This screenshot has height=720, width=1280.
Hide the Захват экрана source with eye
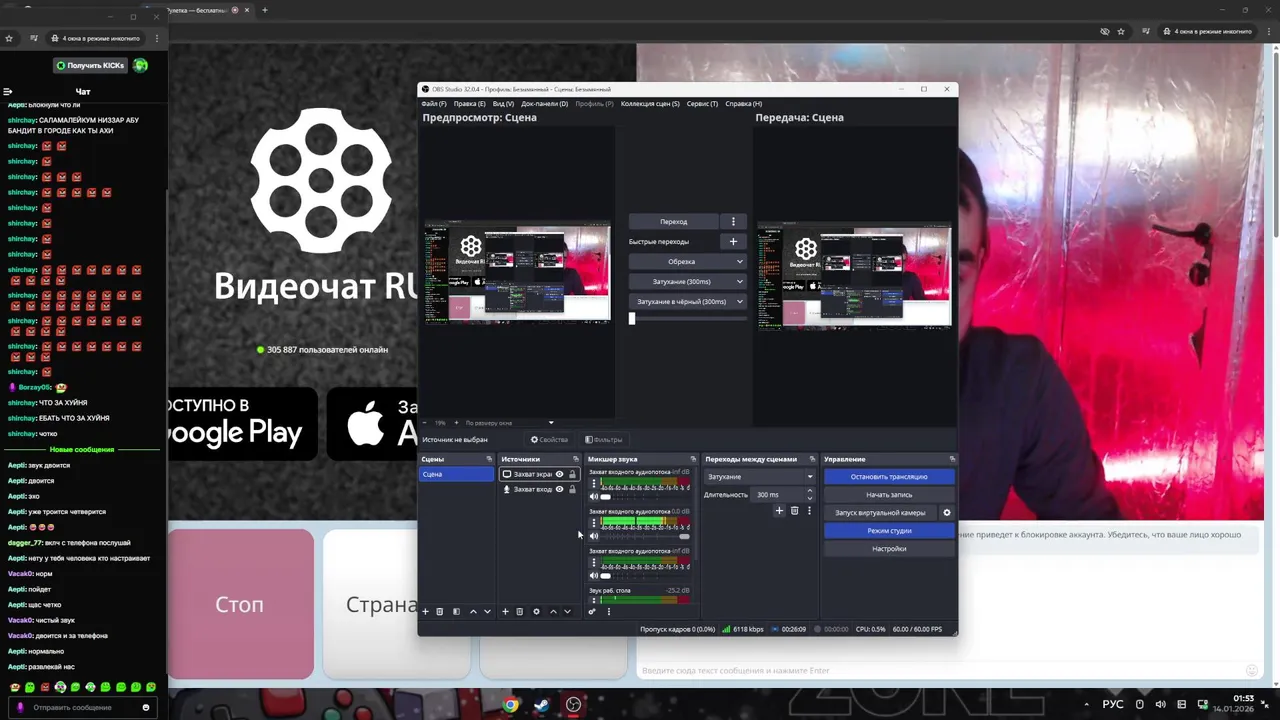[x=559, y=474]
